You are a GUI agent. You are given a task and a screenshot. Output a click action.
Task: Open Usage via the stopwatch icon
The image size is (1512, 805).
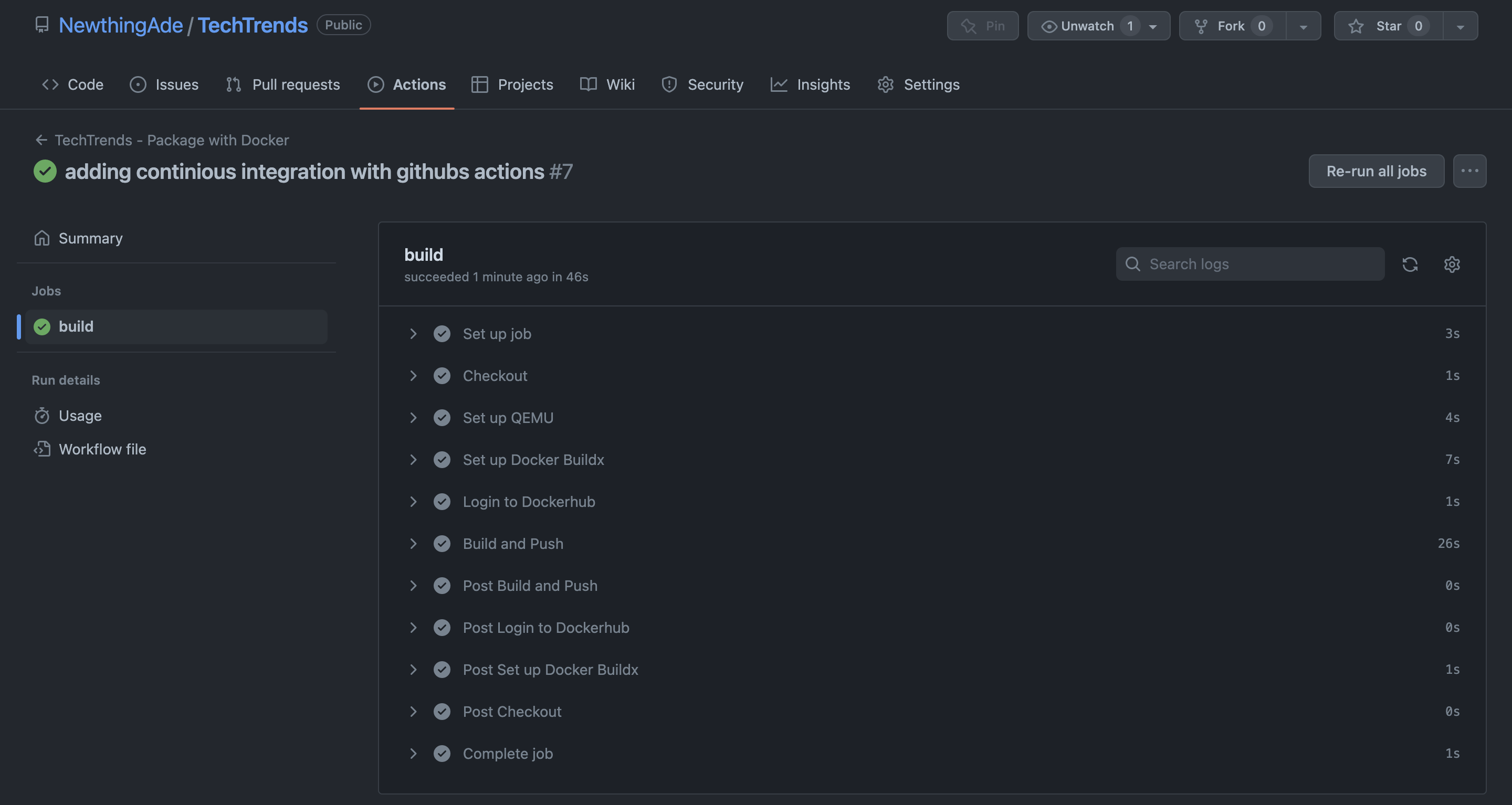pos(41,416)
